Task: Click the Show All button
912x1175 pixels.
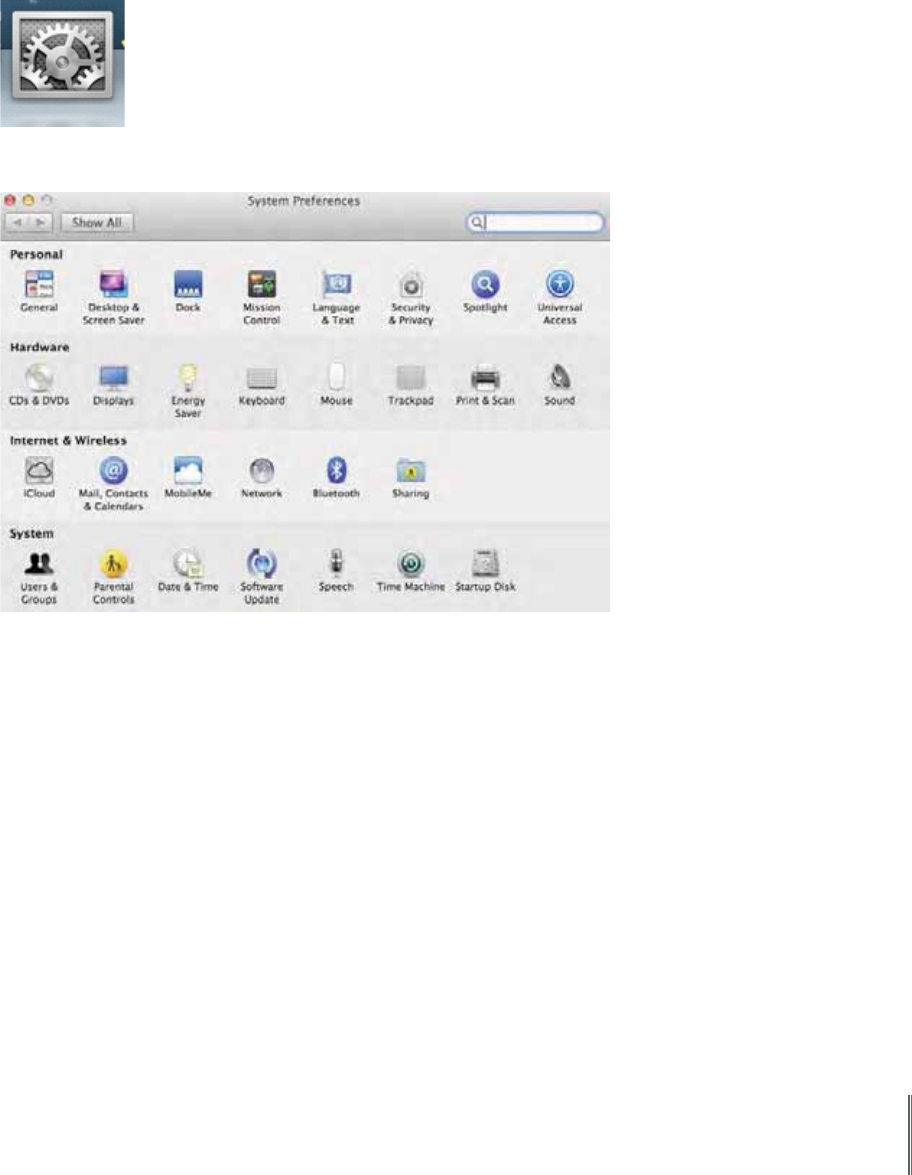Action: pyautogui.click(x=97, y=223)
